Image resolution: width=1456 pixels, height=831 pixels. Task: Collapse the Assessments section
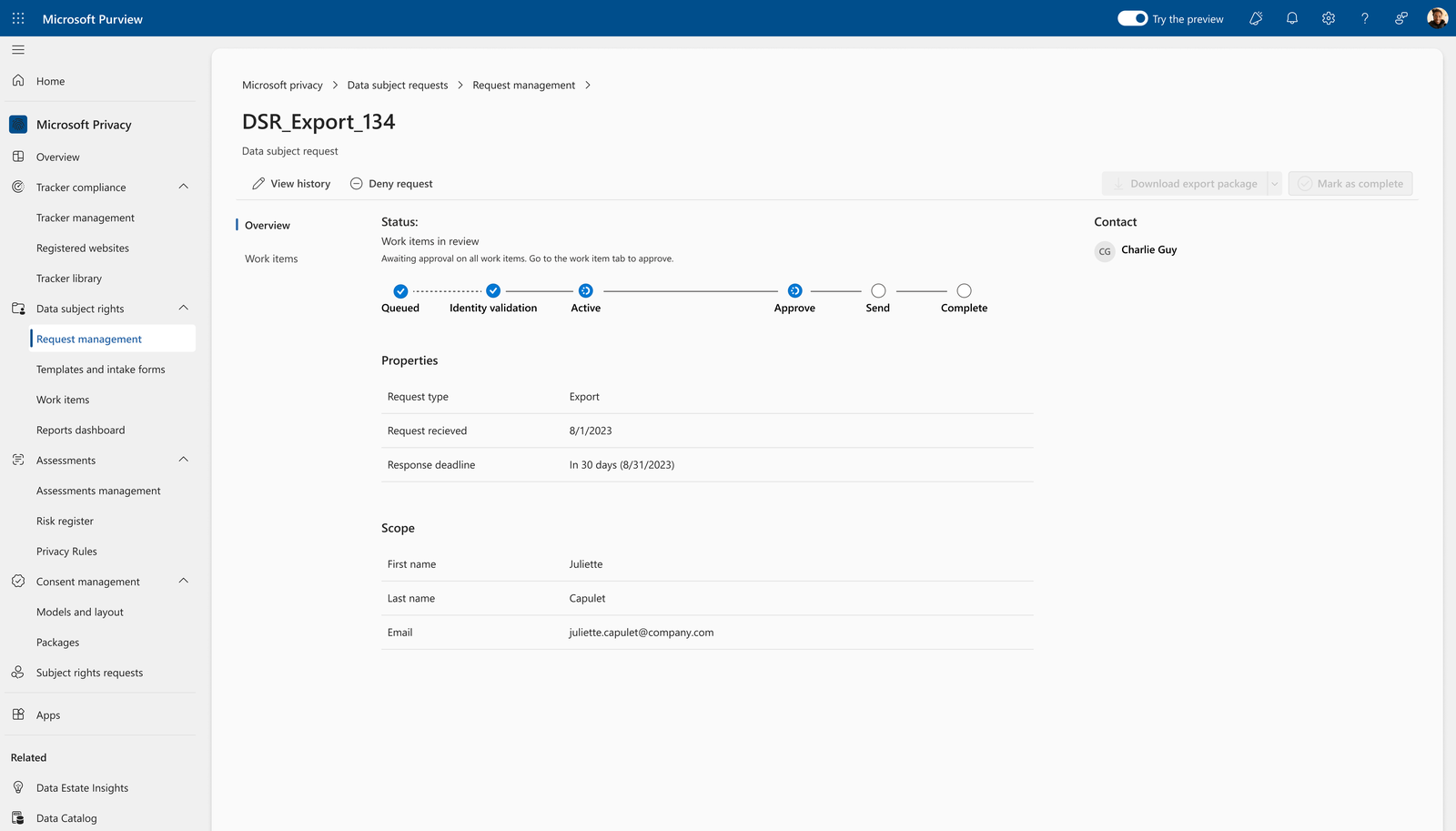pos(184,460)
